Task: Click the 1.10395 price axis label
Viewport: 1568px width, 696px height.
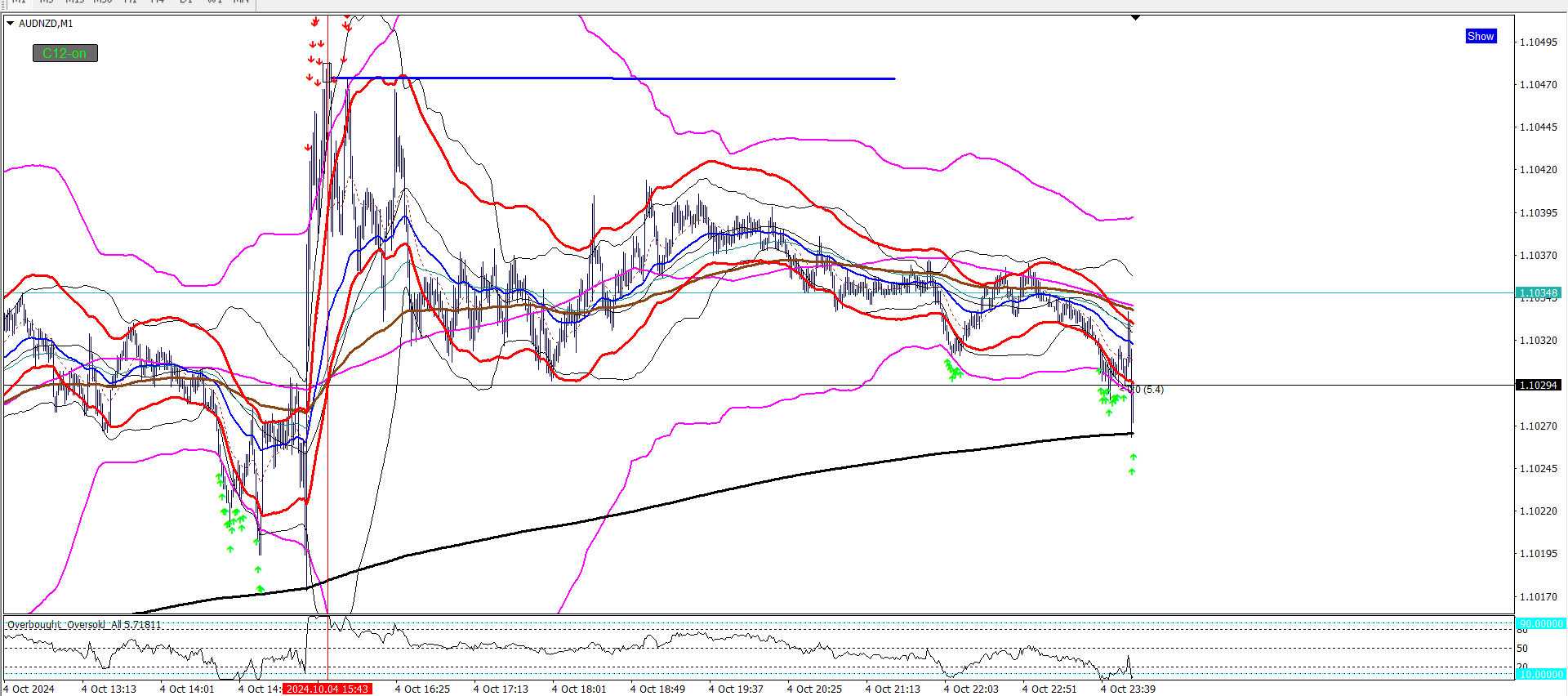Action: click(1539, 213)
